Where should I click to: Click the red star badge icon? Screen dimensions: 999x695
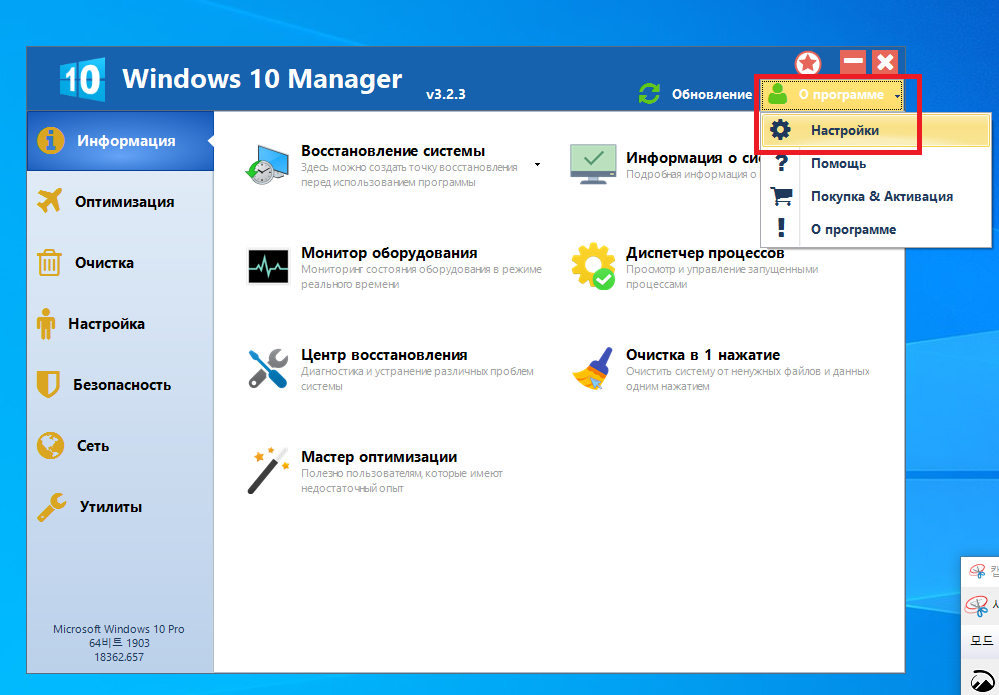808,63
